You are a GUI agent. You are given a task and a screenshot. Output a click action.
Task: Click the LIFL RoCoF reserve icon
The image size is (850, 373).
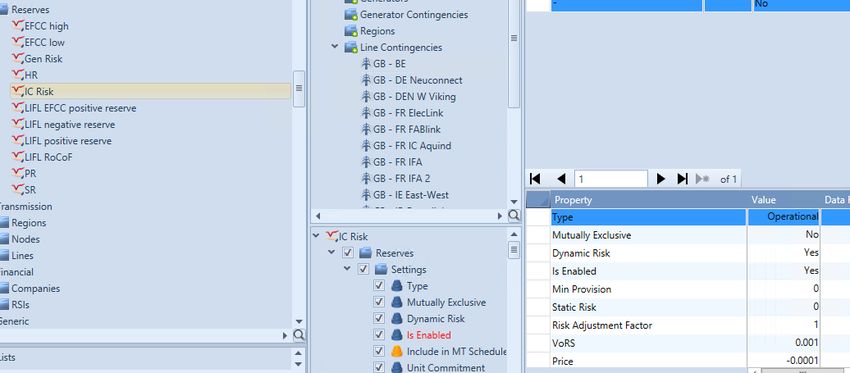click(18, 157)
